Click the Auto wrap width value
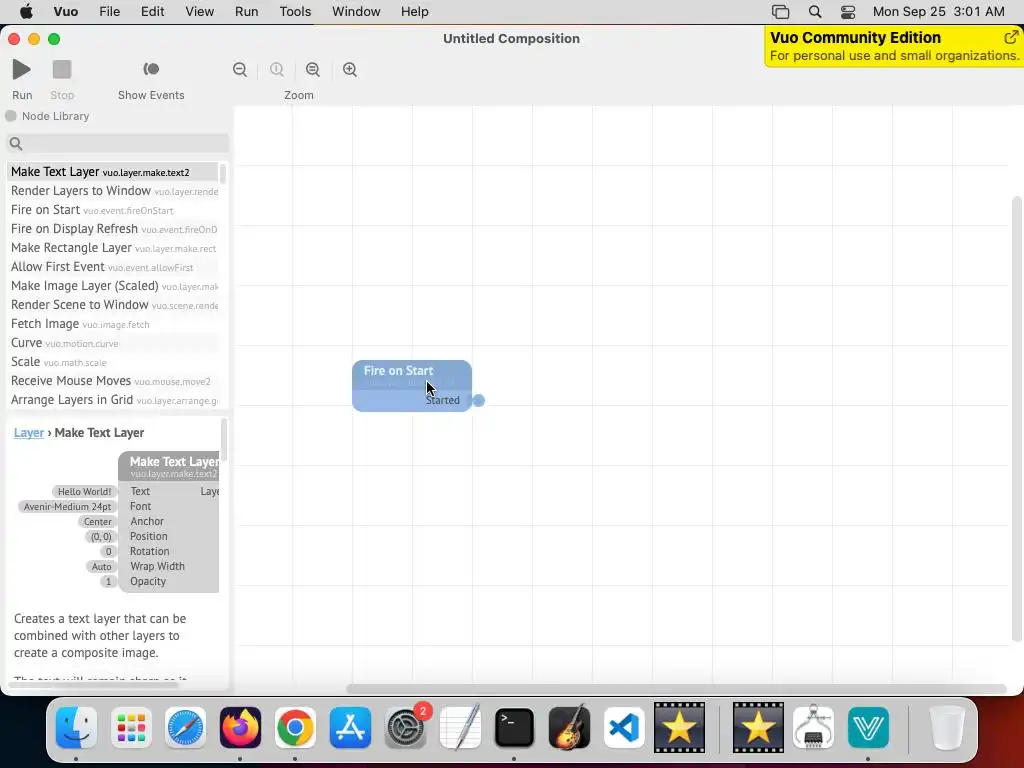The height and width of the screenshot is (768, 1024). coord(101,566)
